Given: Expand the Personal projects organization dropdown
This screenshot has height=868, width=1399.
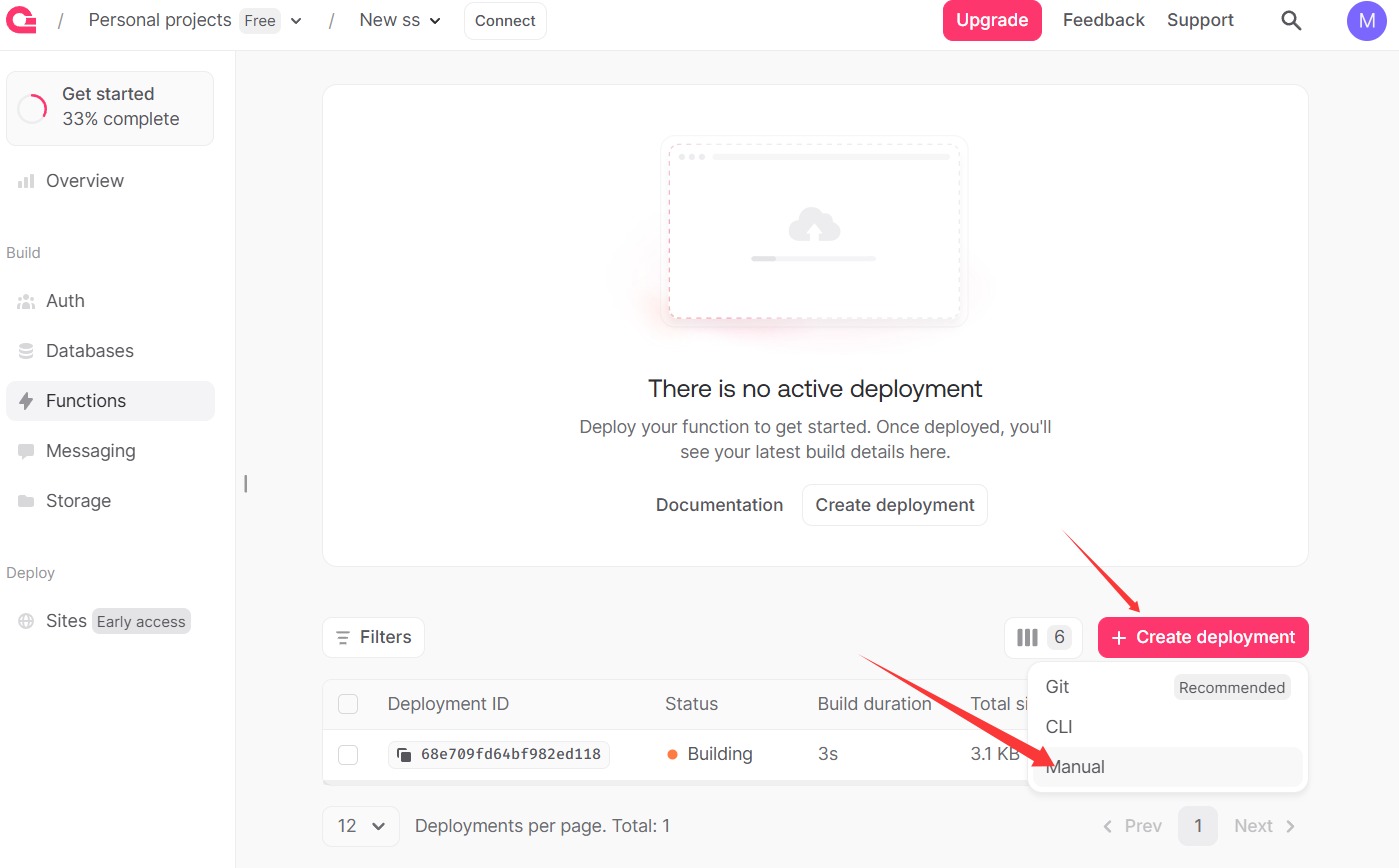Looking at the screenshot, I should pyautogui.click(x=296, y=20).
